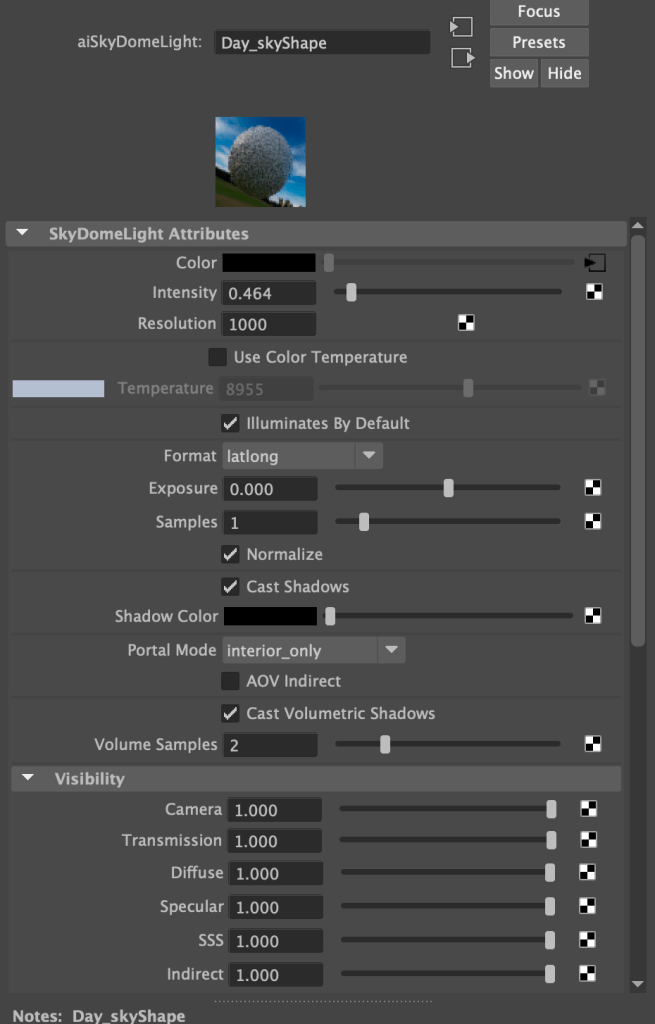
Task: Open texture map for Exposure attribute
Action: click(x=593, y=488)
